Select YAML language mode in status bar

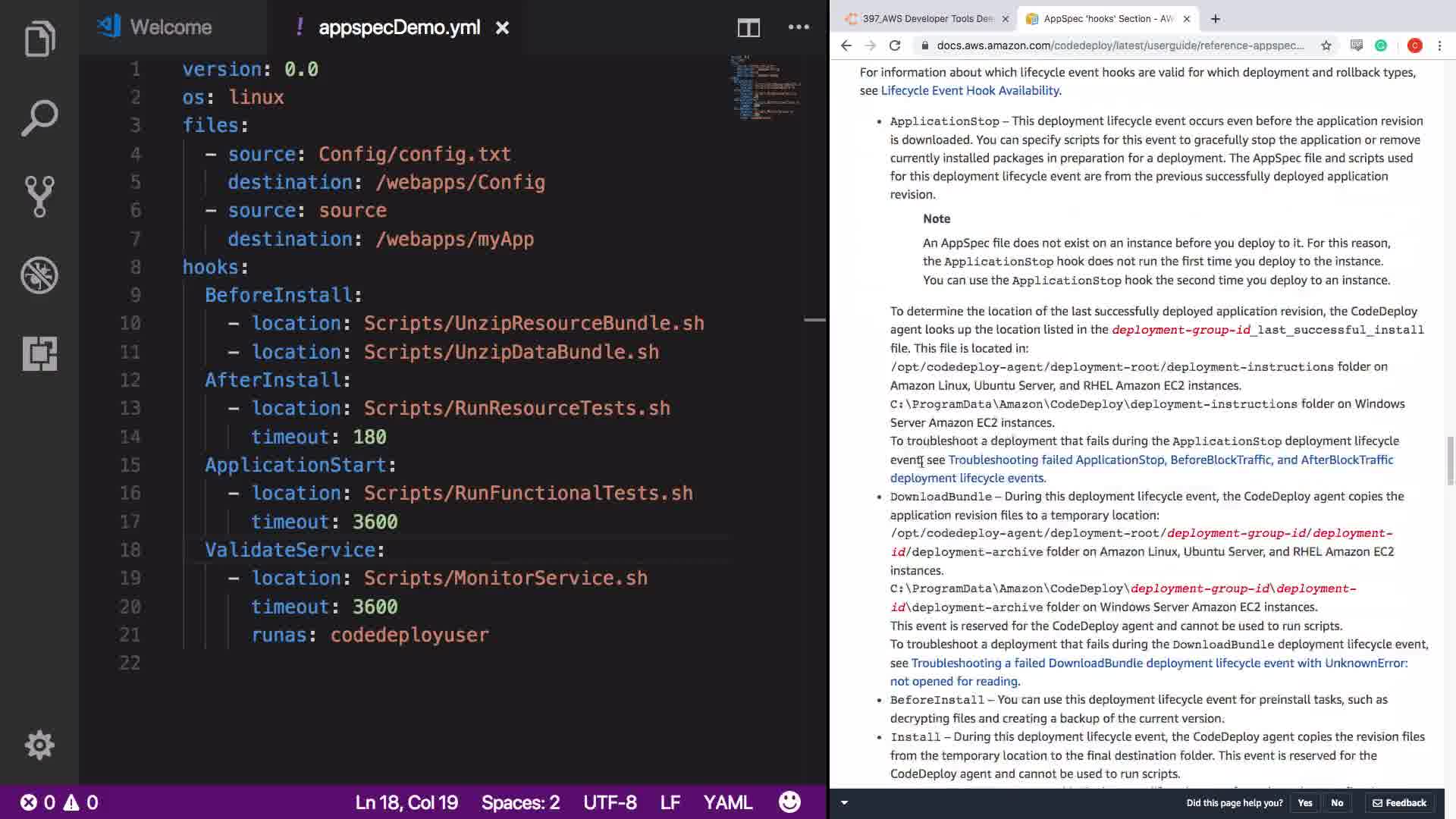click(x=727, y=802)
